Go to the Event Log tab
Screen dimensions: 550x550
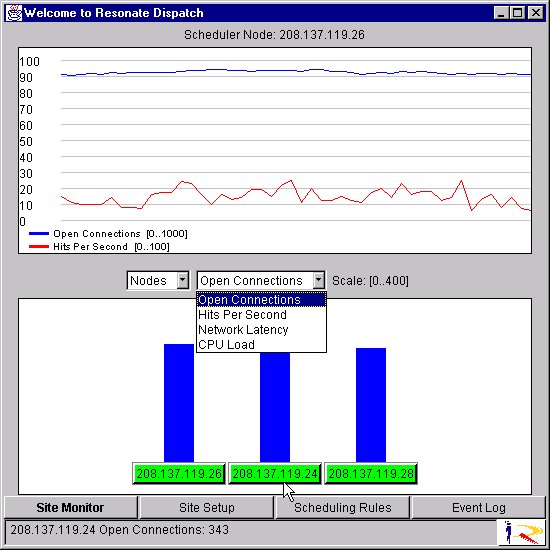pyautogui.click(x=478, y=507)
